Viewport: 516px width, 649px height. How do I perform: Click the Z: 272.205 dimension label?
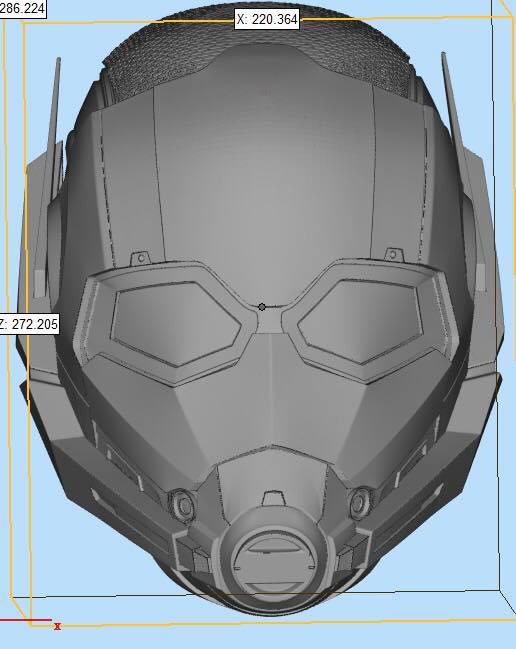click(x=29, y=324)
